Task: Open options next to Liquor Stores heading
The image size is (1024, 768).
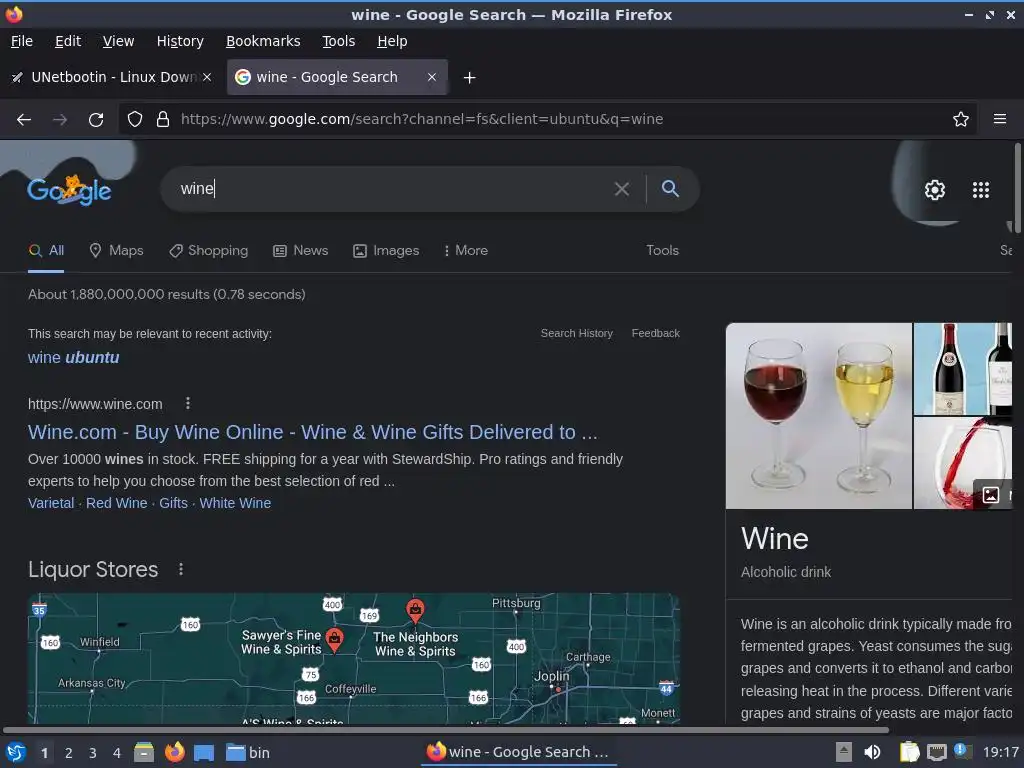Action: tap(181, 569)
